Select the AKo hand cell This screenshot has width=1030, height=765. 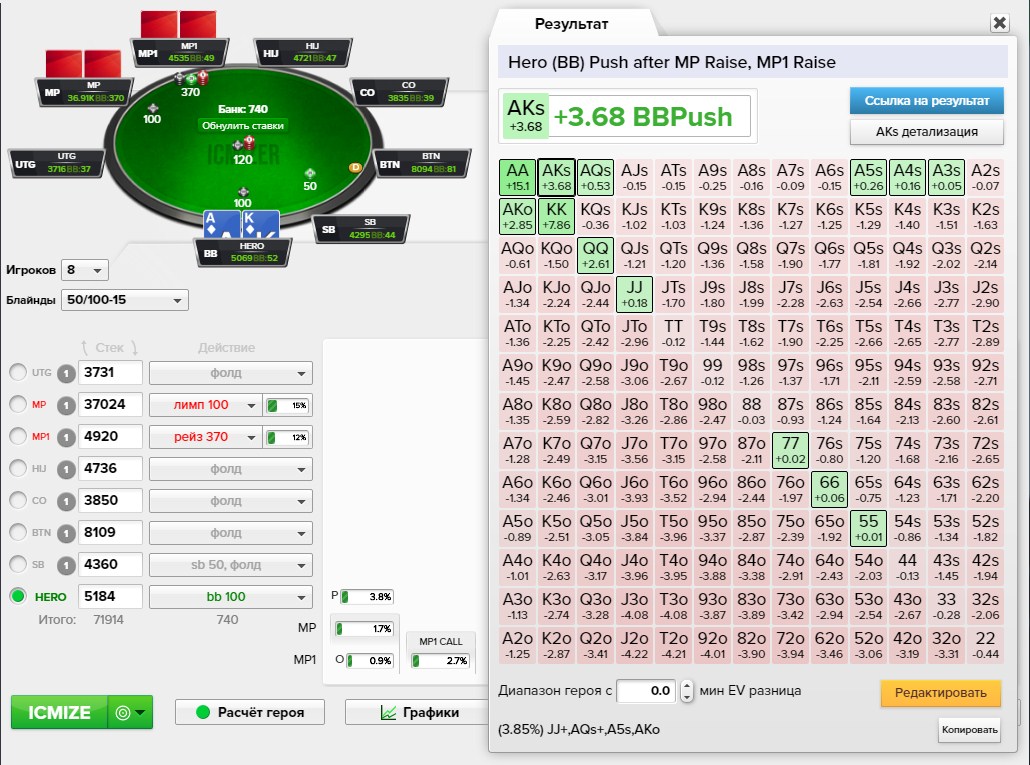518,216
